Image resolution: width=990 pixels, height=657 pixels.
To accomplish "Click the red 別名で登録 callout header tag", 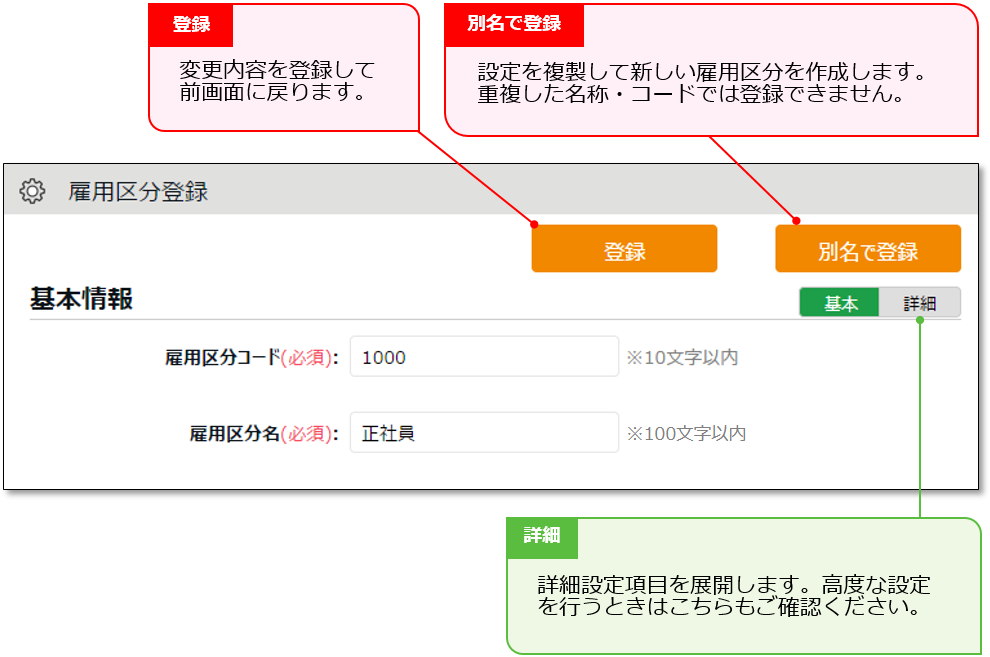I will tap(514, 24).
